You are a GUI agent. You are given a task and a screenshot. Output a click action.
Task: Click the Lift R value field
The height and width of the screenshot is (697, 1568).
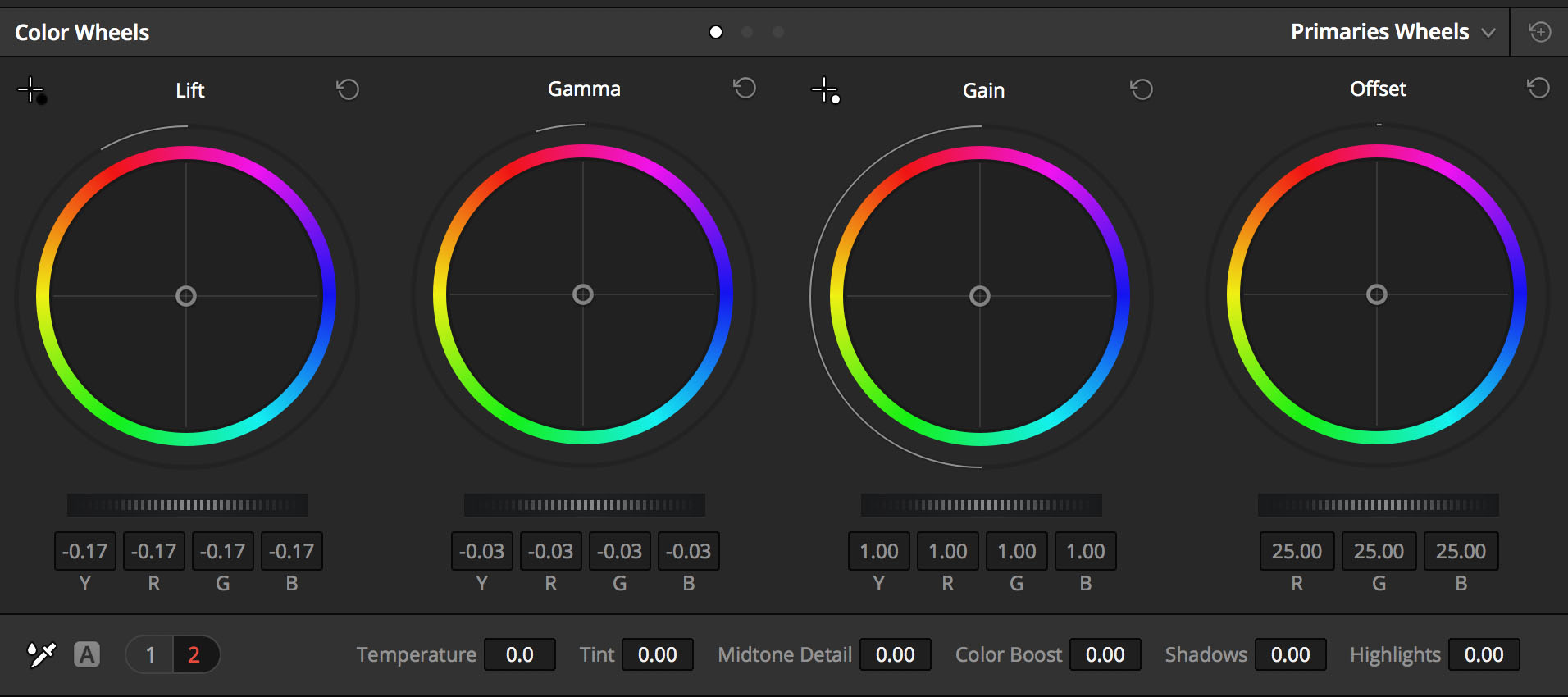point(154,551)
